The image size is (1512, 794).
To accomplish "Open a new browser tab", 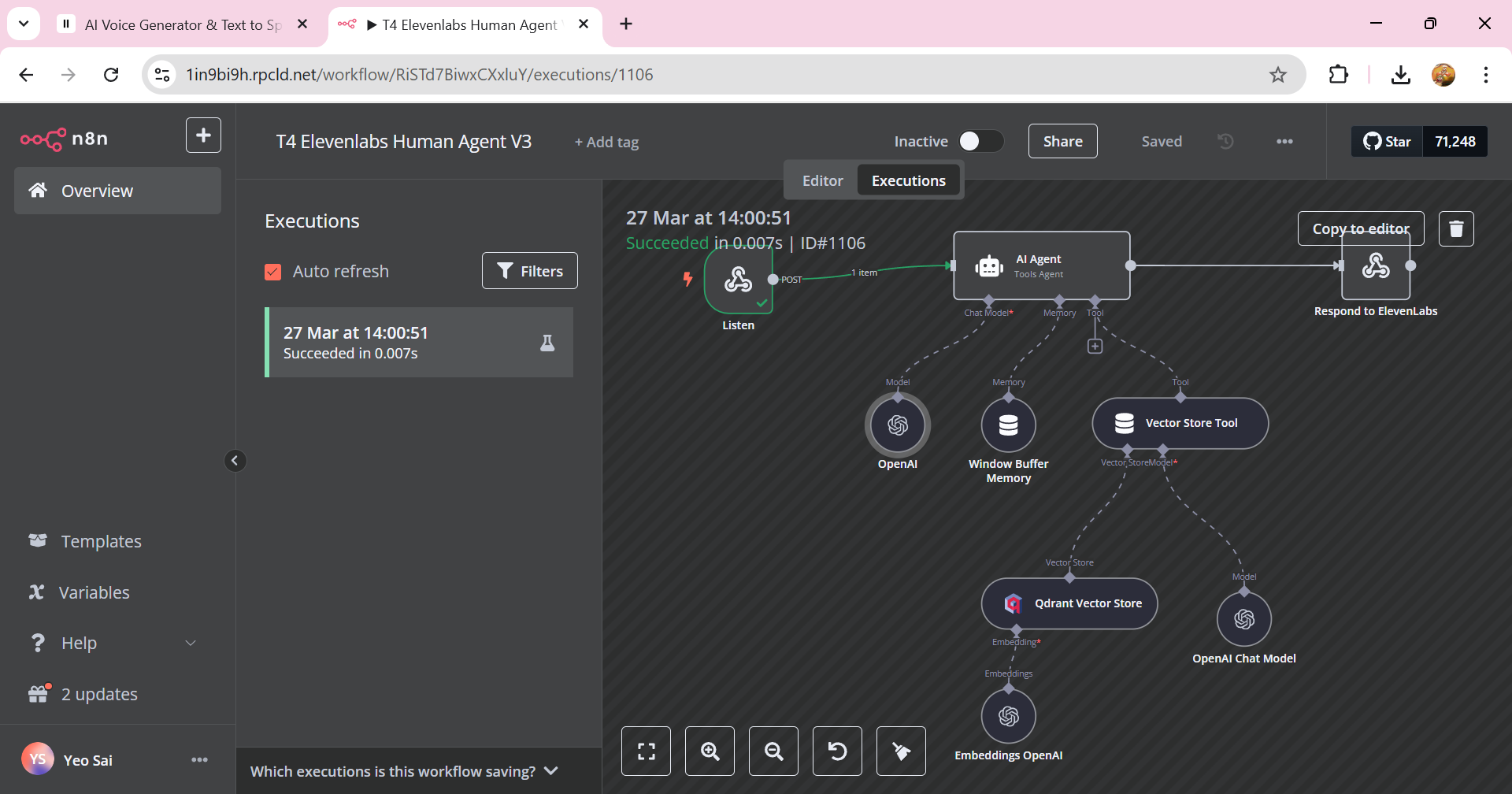I will click(x=626, y=24).
